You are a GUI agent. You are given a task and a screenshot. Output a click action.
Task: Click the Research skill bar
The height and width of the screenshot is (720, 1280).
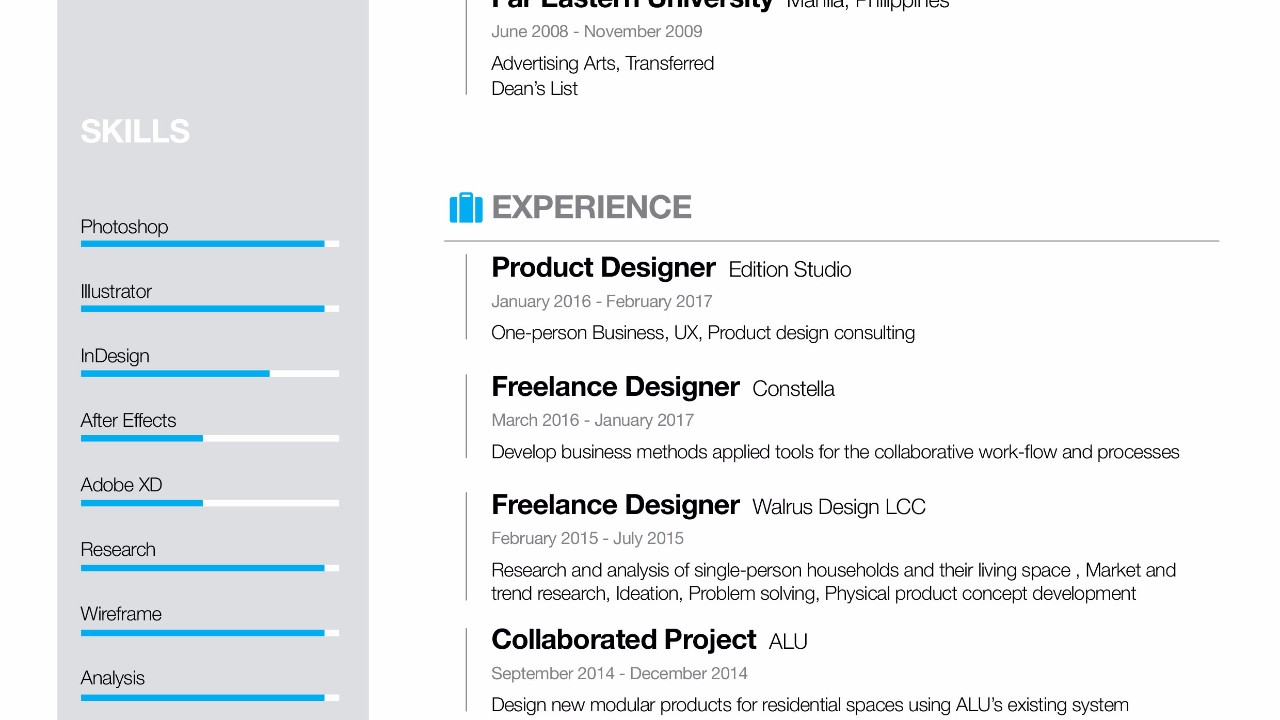(210, 568)
